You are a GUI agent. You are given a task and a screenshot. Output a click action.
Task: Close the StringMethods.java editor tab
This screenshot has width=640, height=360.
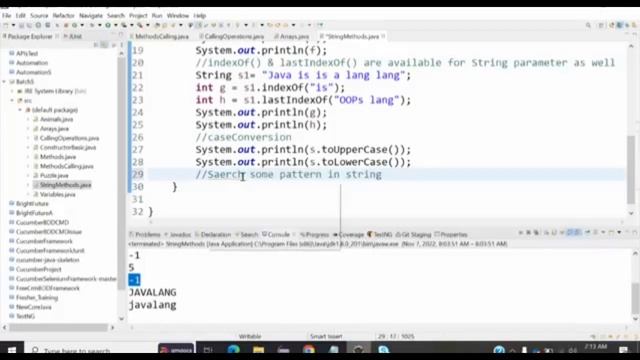(383, 36)
